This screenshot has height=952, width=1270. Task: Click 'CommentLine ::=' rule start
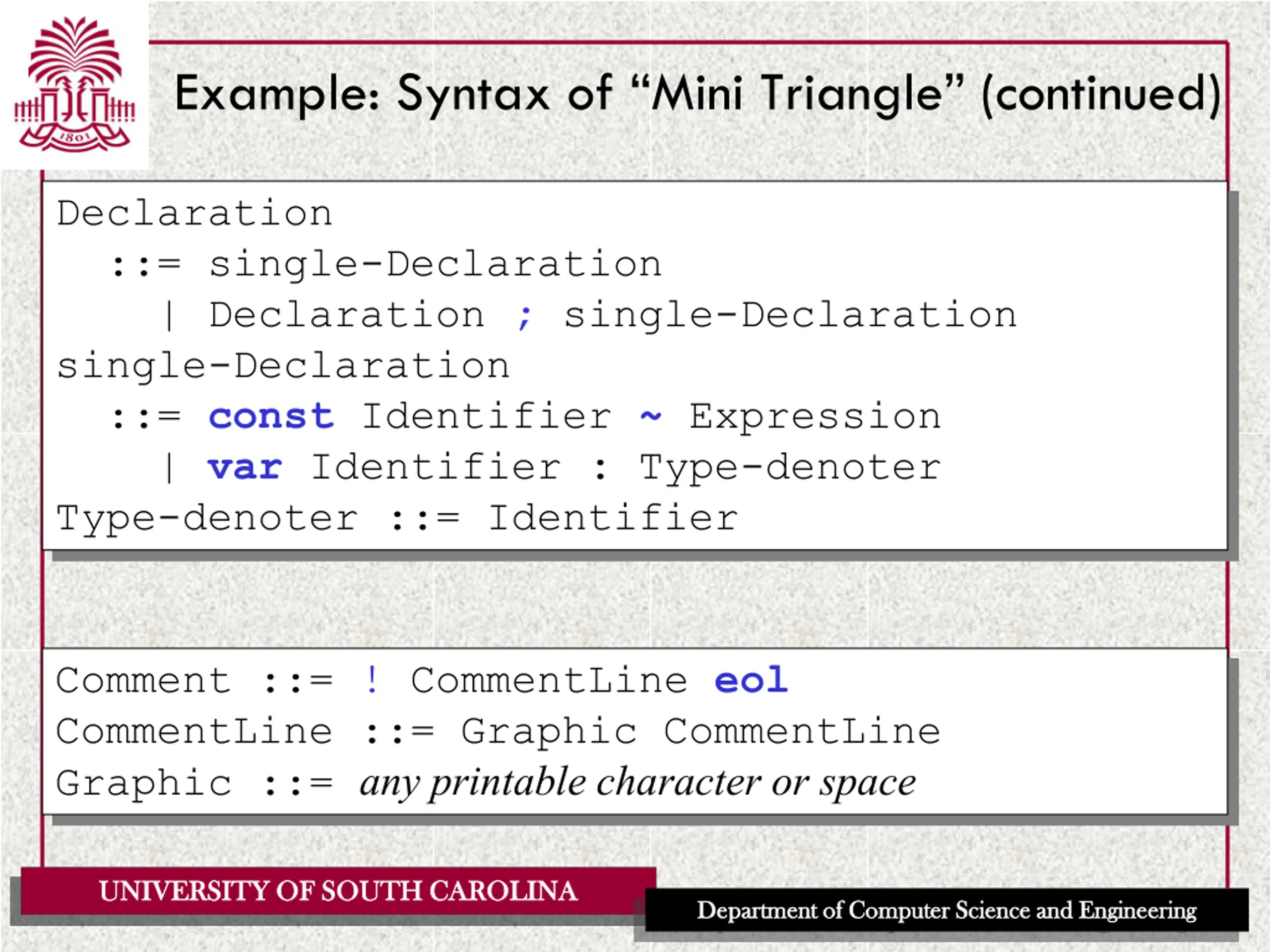(194, 732)
